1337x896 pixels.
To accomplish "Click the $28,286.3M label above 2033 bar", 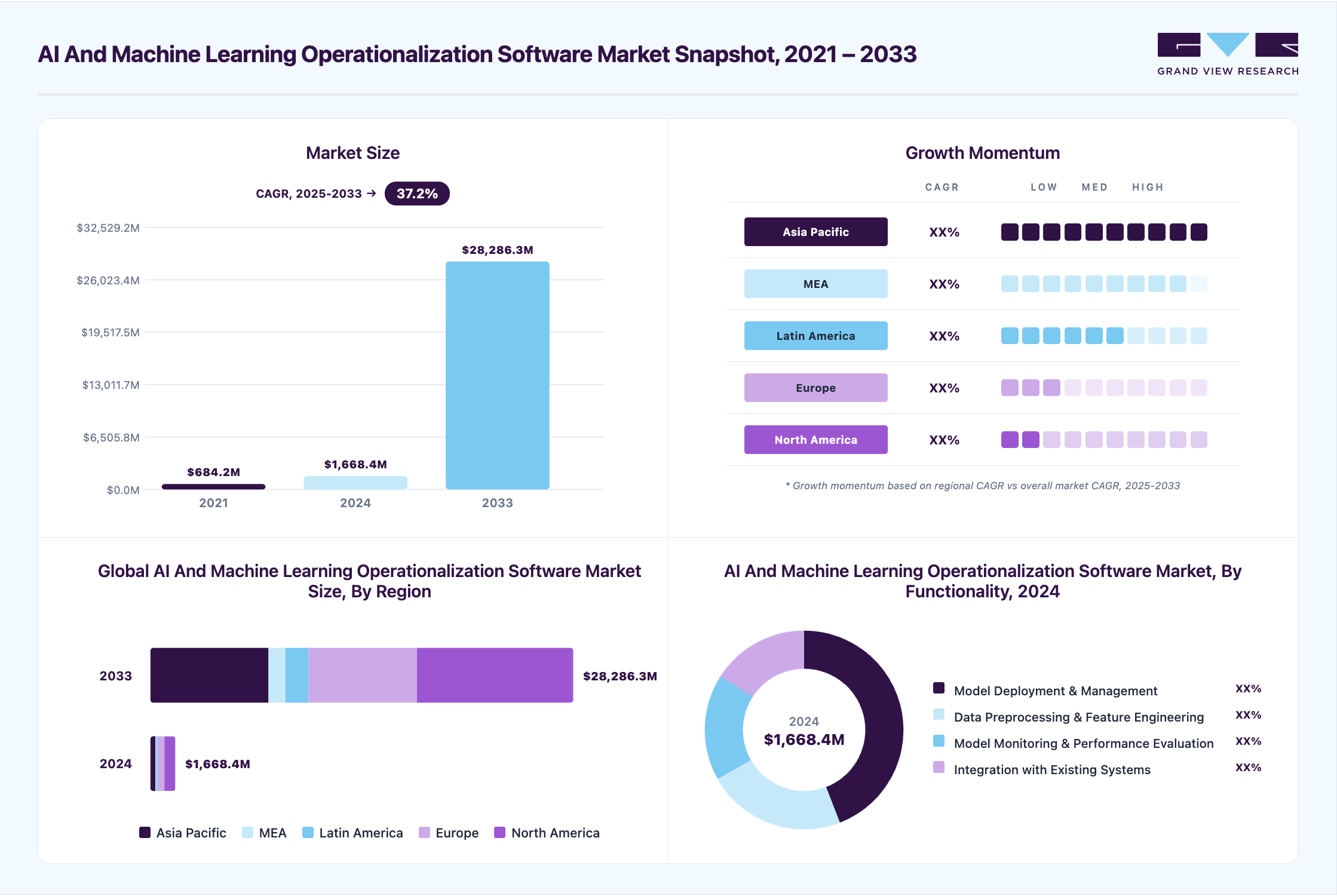I will [x=498, y=250].
